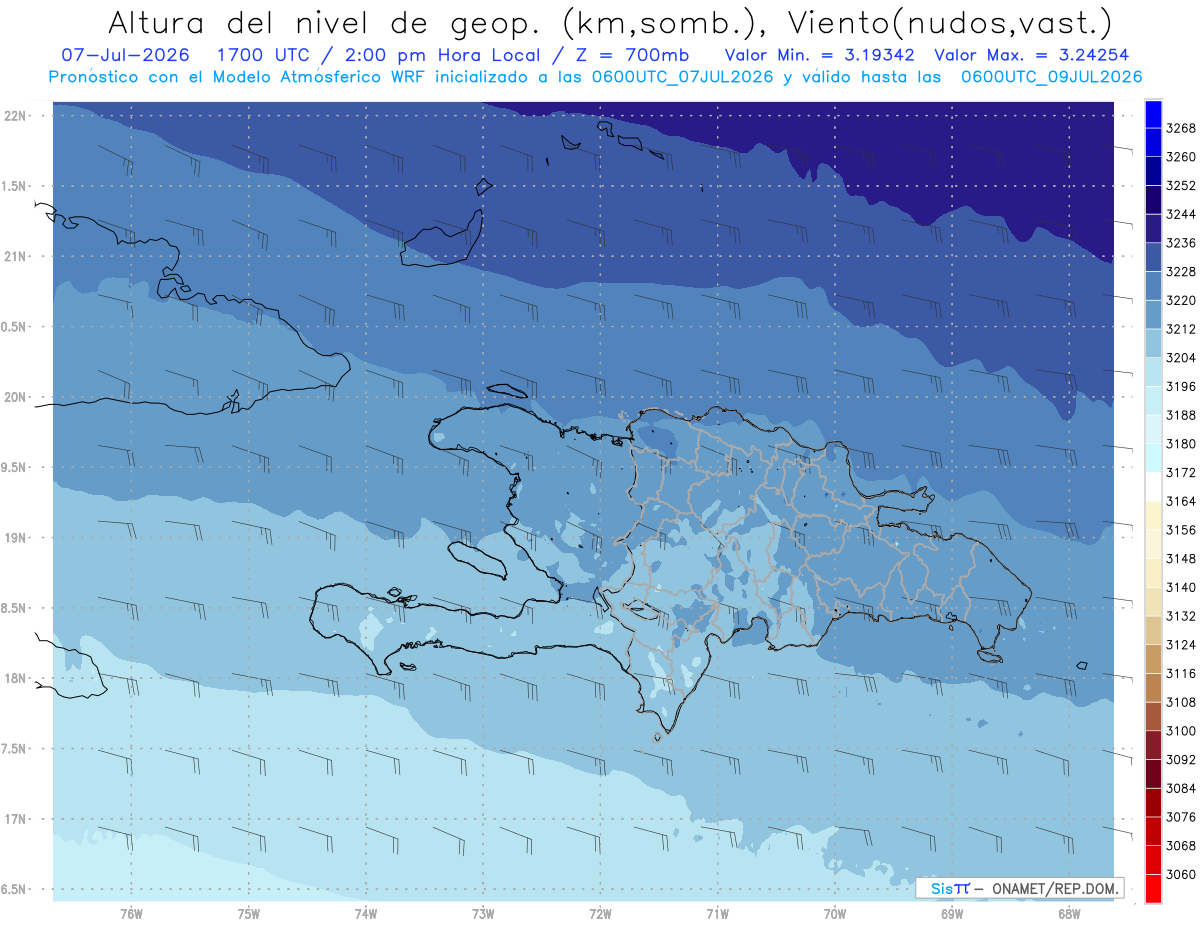Click the '70W' longitude label
This screenshot has width=1200, height=927.
tap(835, 913)
